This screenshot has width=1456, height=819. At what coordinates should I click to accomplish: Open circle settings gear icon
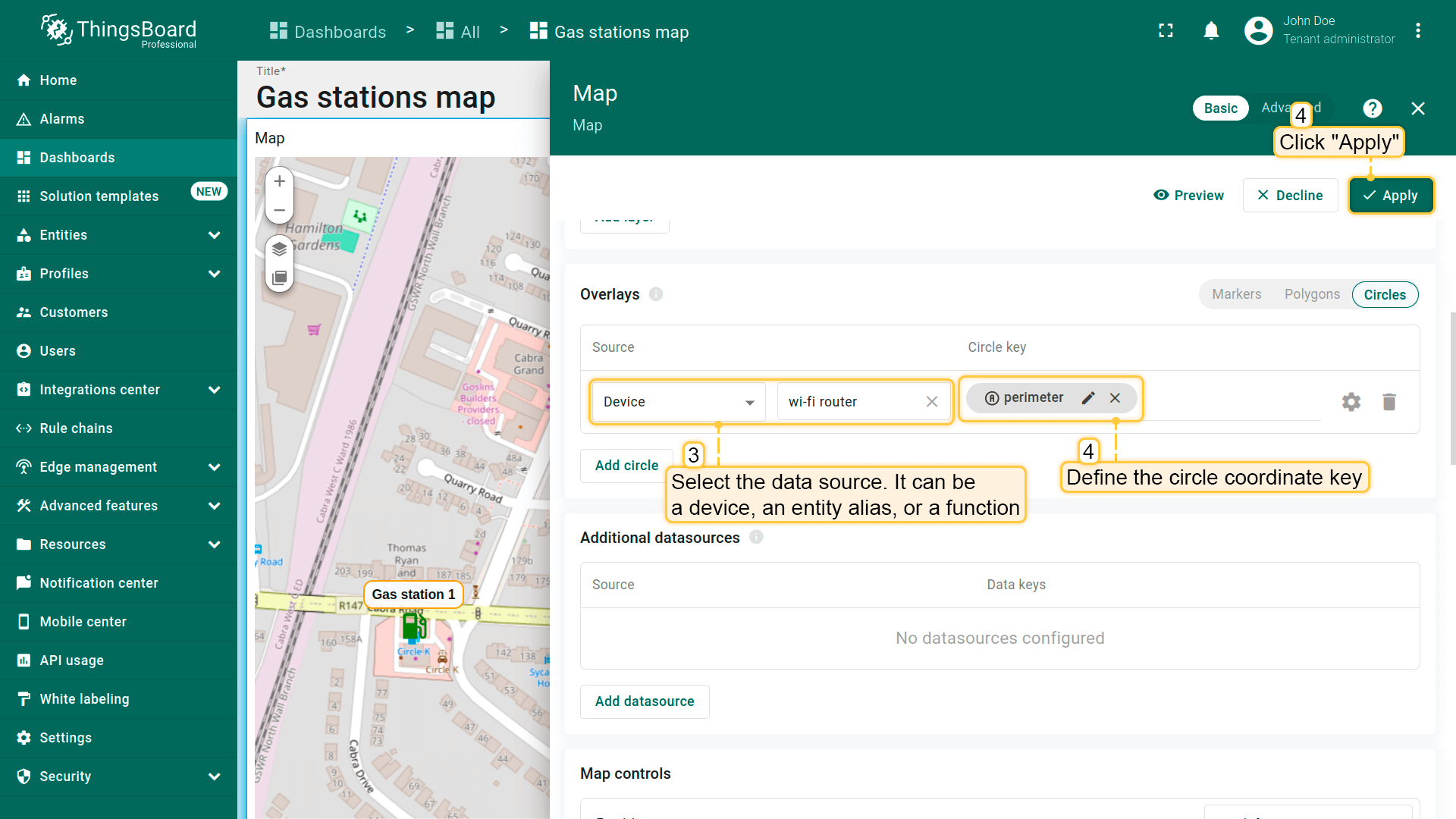click(1351, 402)
